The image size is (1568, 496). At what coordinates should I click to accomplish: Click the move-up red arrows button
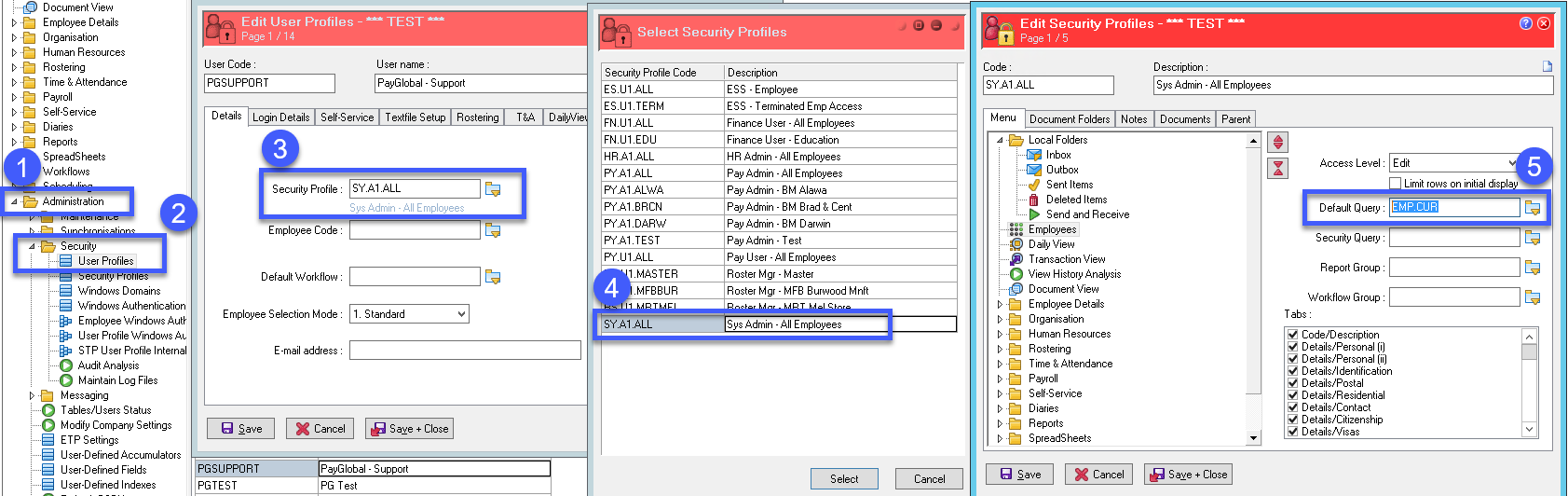coord(1278,143)
